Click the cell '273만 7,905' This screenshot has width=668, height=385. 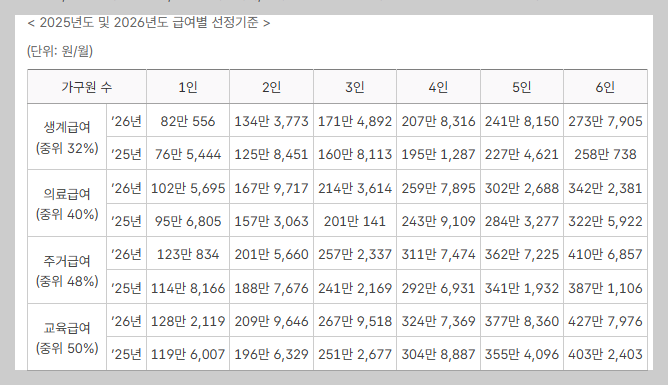[x=605, y=121]
